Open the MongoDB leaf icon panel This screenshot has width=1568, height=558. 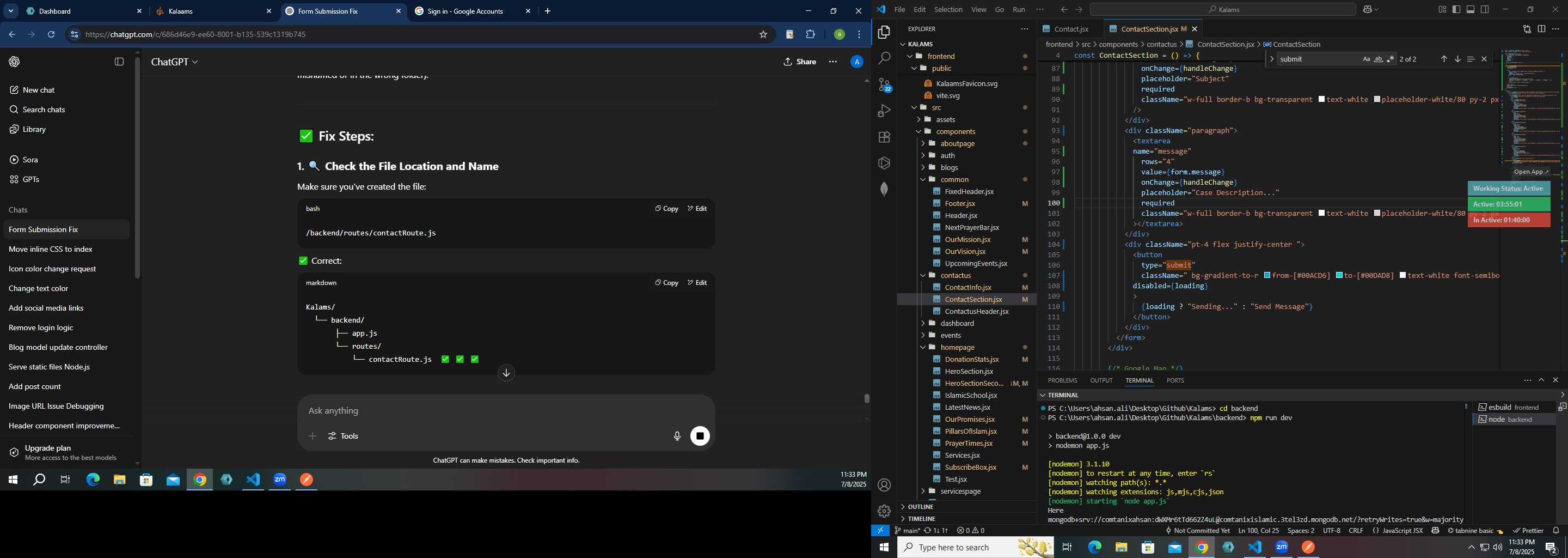click(x=884, y=189)
